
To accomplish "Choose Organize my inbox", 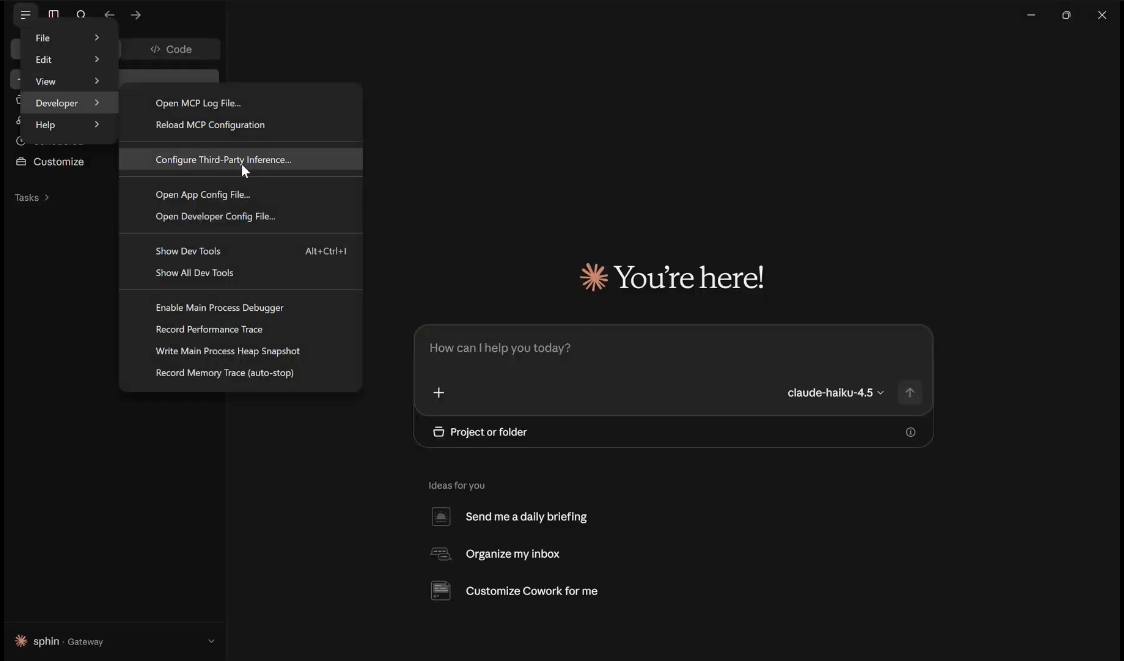I will 512,553.
